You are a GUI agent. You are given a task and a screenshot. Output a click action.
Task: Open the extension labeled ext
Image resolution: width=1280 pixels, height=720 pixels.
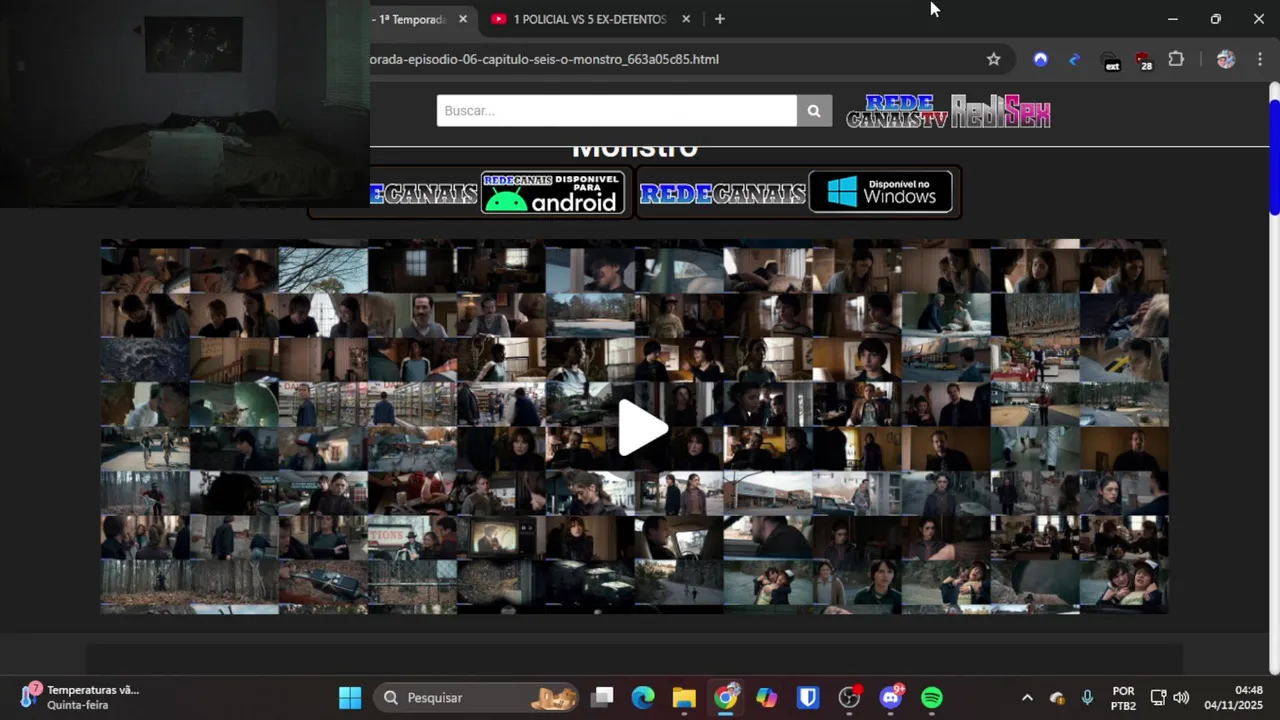click(1111, 61)
